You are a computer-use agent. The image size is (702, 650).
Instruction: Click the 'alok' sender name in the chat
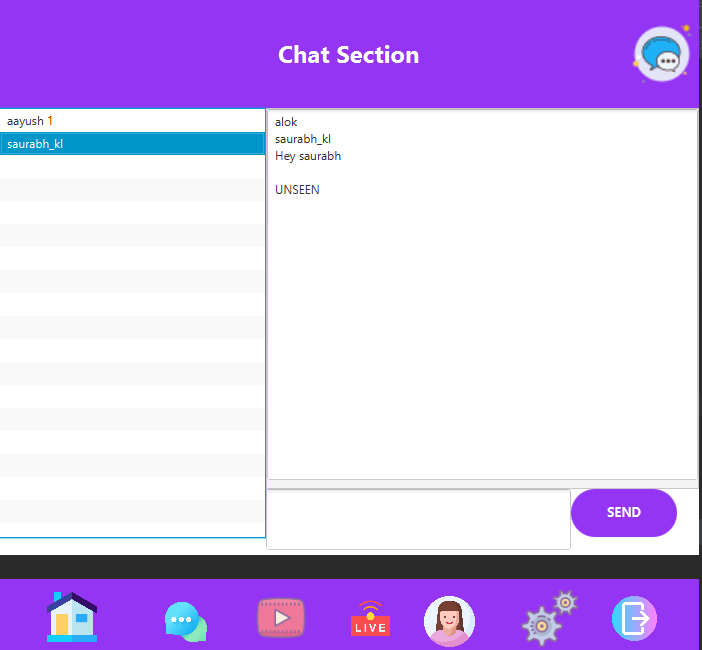click(286, 122)
